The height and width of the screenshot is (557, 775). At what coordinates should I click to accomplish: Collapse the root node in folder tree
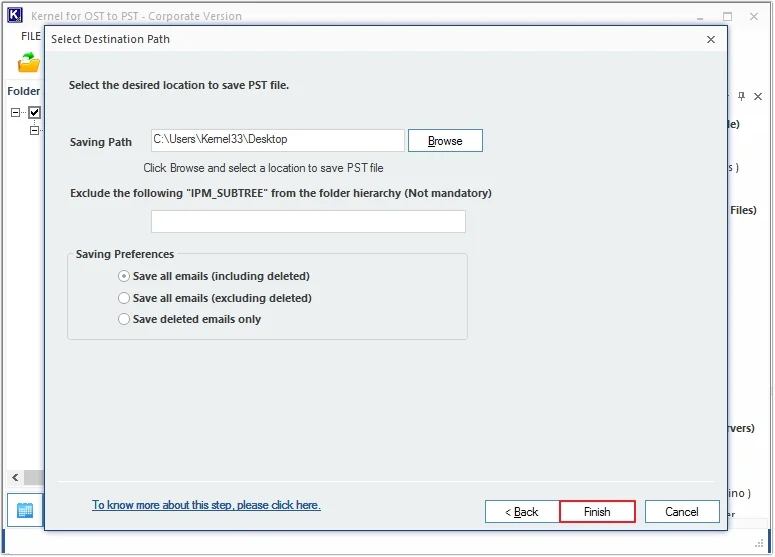click(x=15, y=113)
